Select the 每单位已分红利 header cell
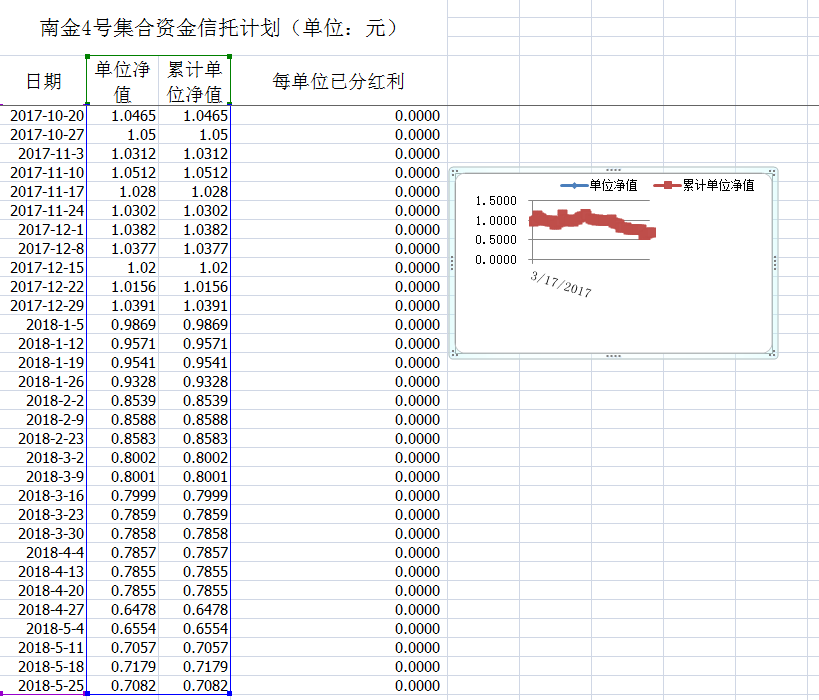Image resolution: width=819 pixels, height=700 pixels. [338, 81]
